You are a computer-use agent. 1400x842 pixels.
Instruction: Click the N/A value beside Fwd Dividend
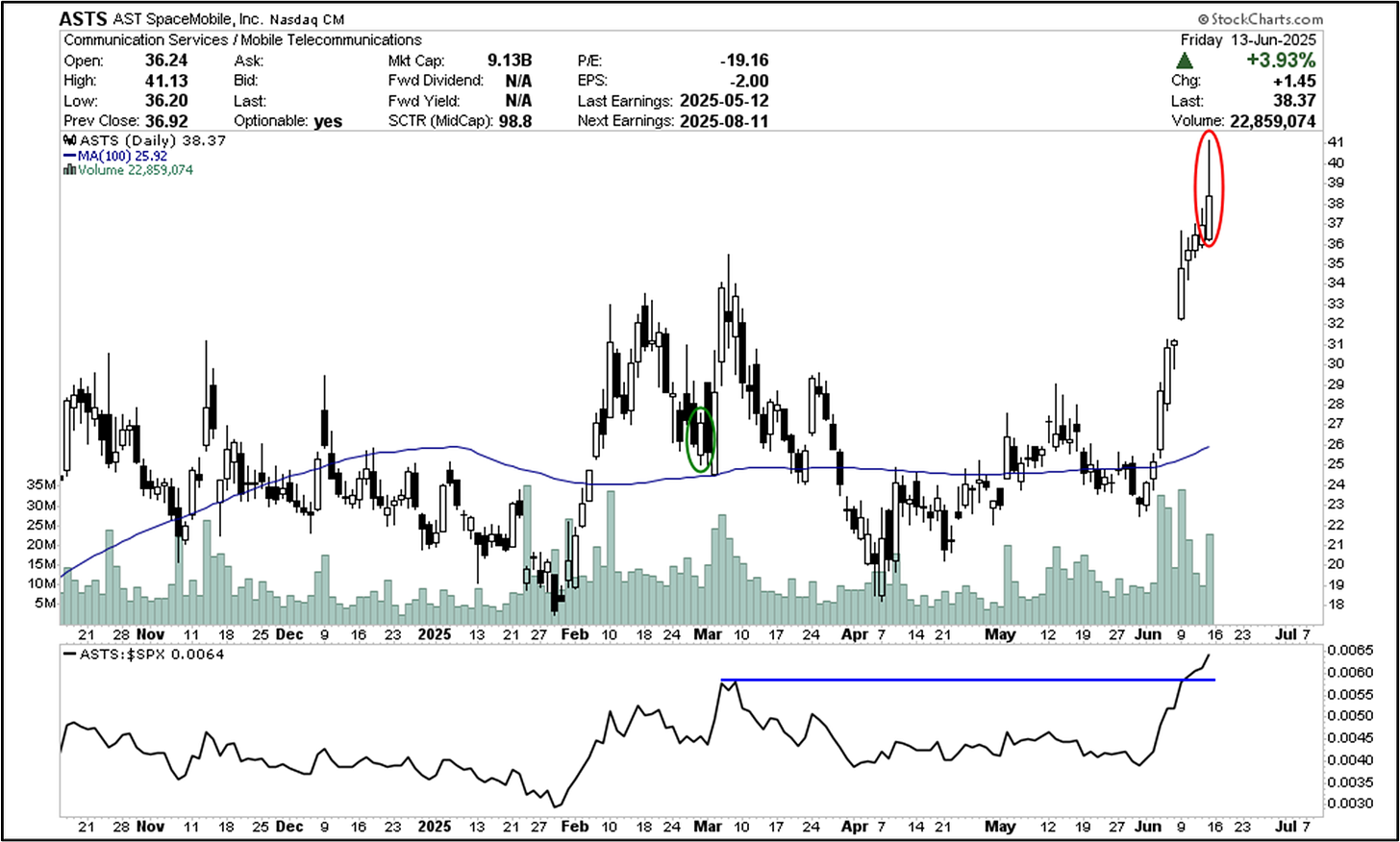(x=518, y=81)
